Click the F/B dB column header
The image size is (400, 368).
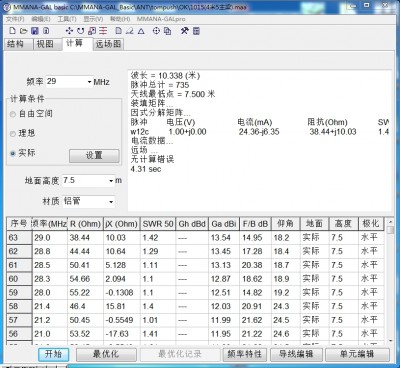255,224
